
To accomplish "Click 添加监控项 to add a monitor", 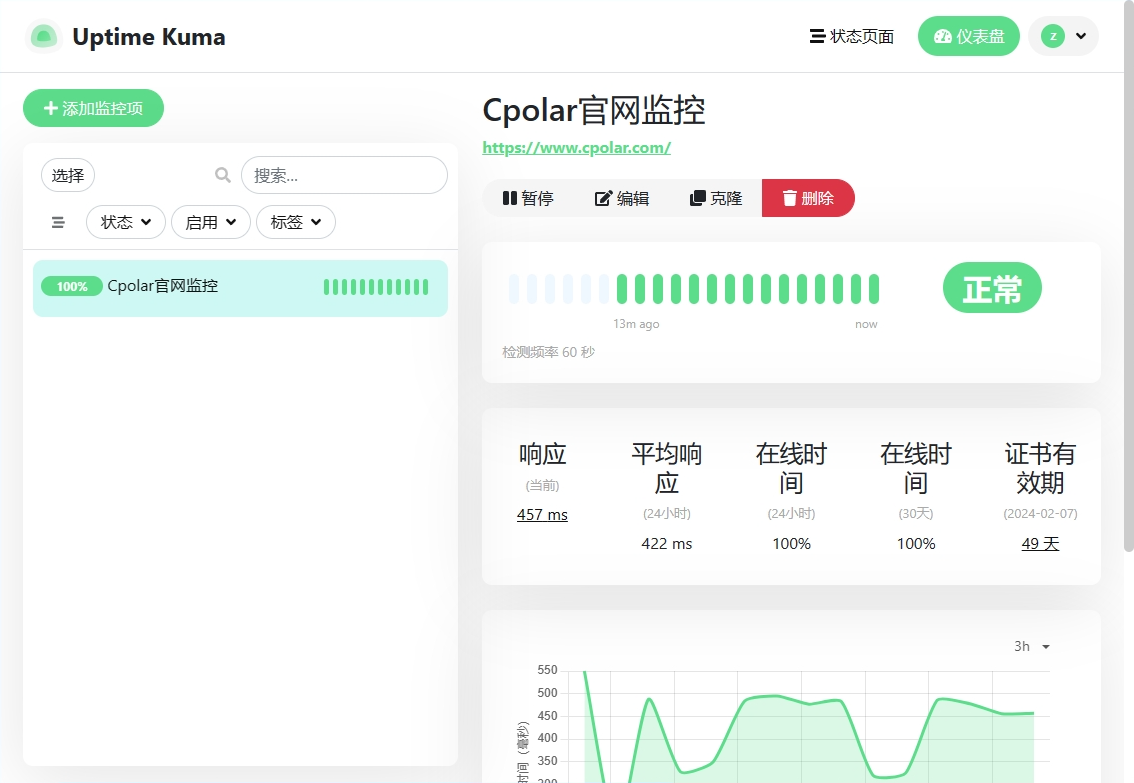I will click(93, 108).
